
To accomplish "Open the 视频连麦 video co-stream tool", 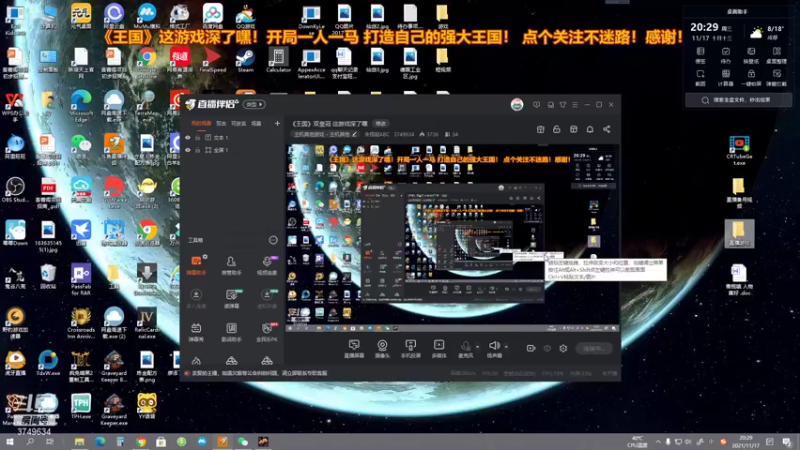I will point(267,266).
